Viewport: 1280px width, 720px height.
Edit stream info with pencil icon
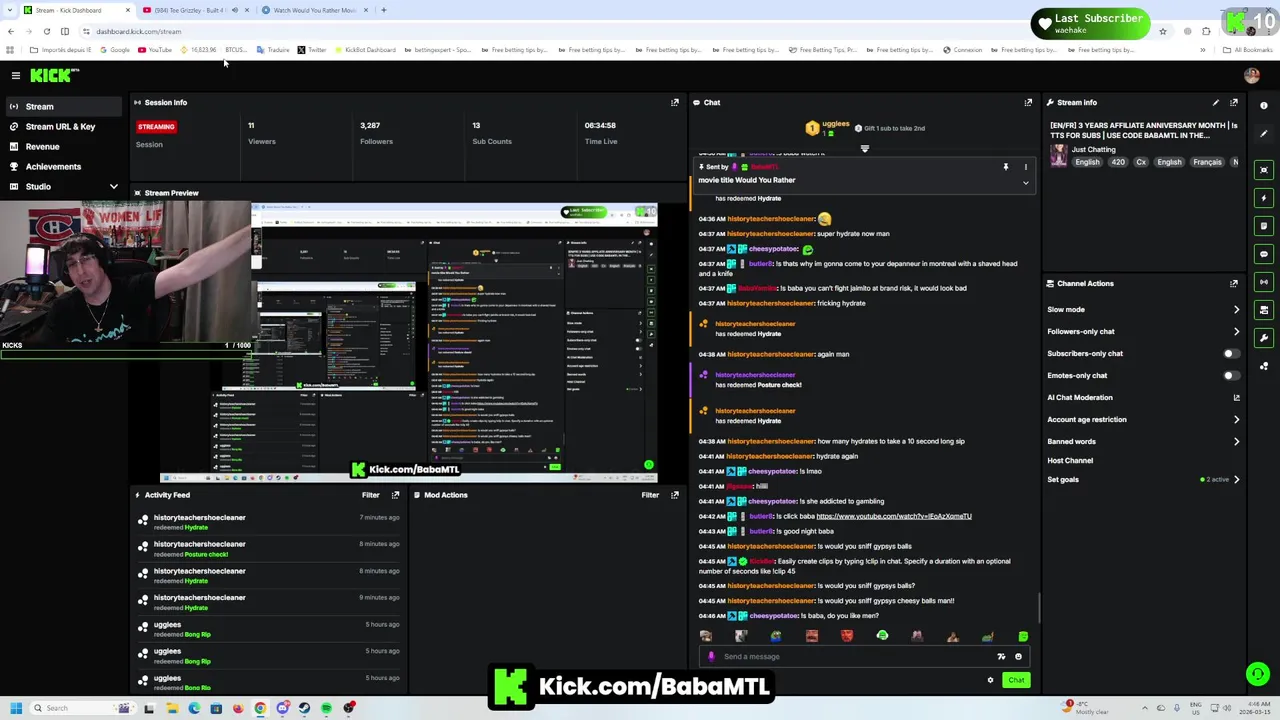(1216, 102)
